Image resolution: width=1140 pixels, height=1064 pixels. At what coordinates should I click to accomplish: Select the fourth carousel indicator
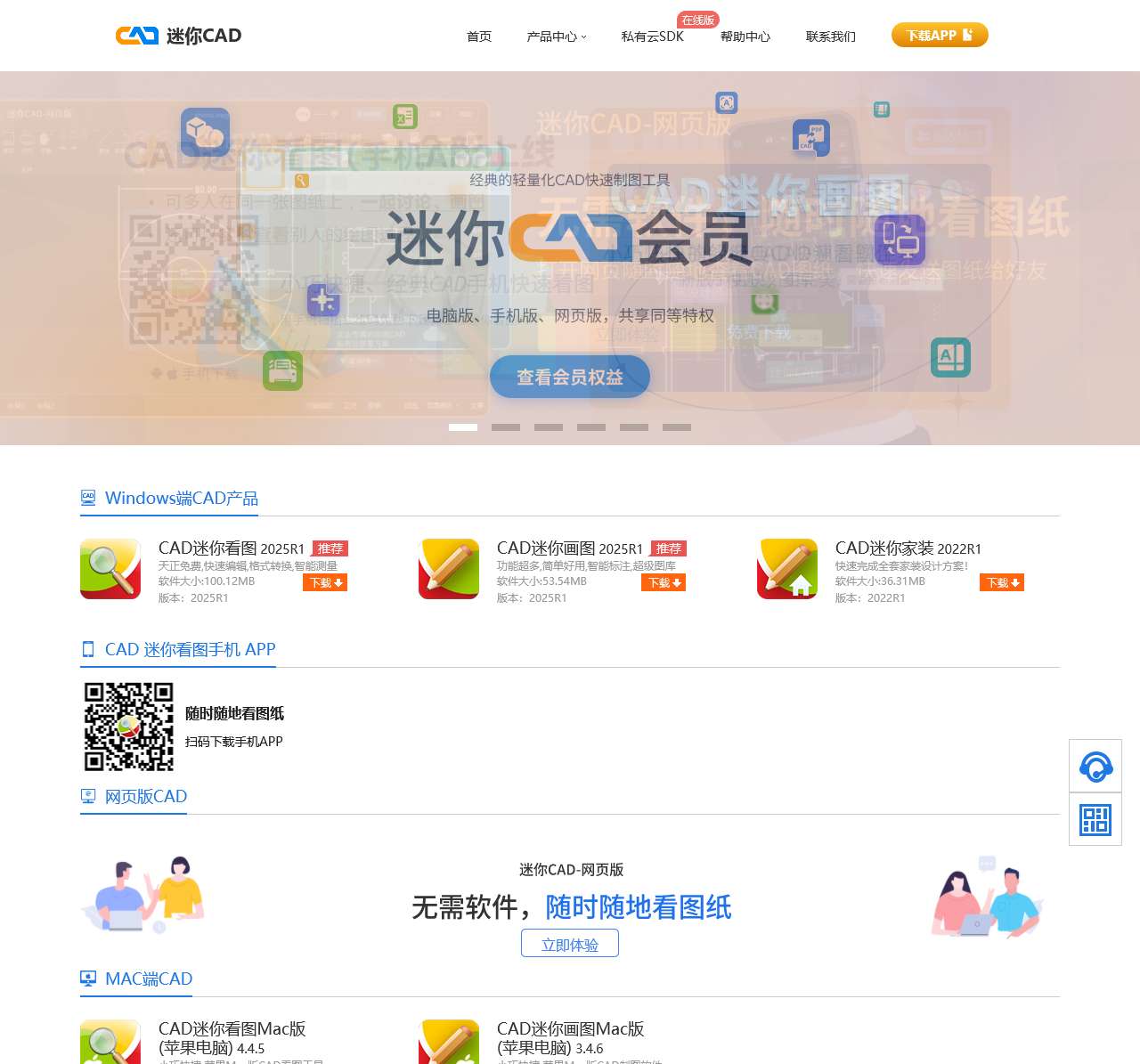pos(591,427)
